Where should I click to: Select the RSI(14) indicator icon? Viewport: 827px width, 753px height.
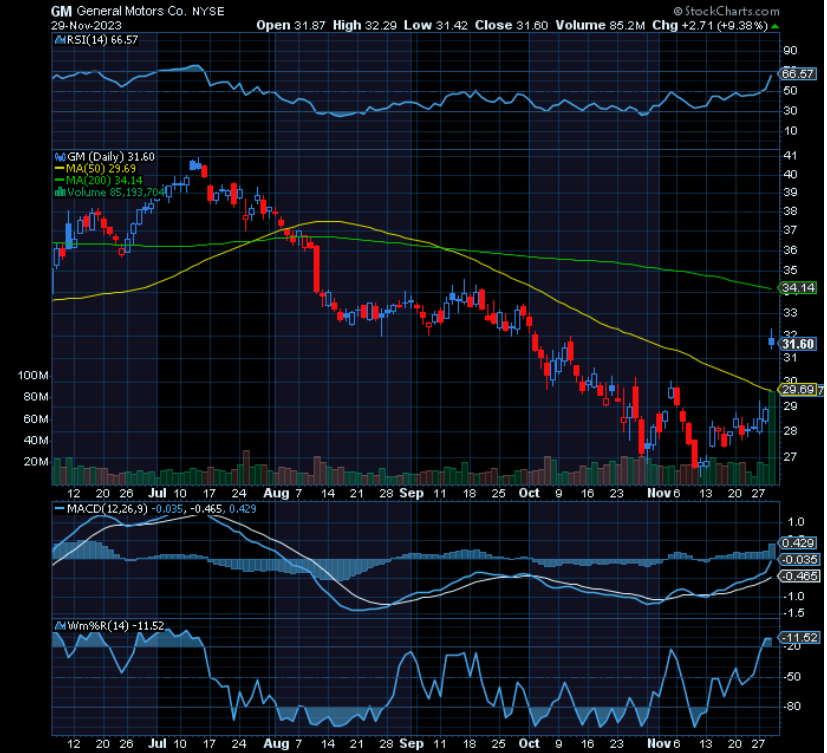[x=60, y=42]
